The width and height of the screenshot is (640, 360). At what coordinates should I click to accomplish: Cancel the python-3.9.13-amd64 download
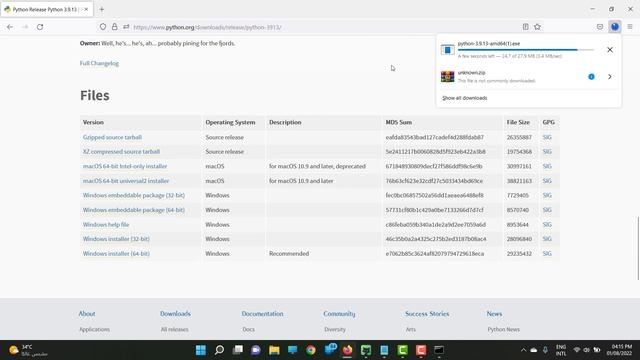click(610, 50)
